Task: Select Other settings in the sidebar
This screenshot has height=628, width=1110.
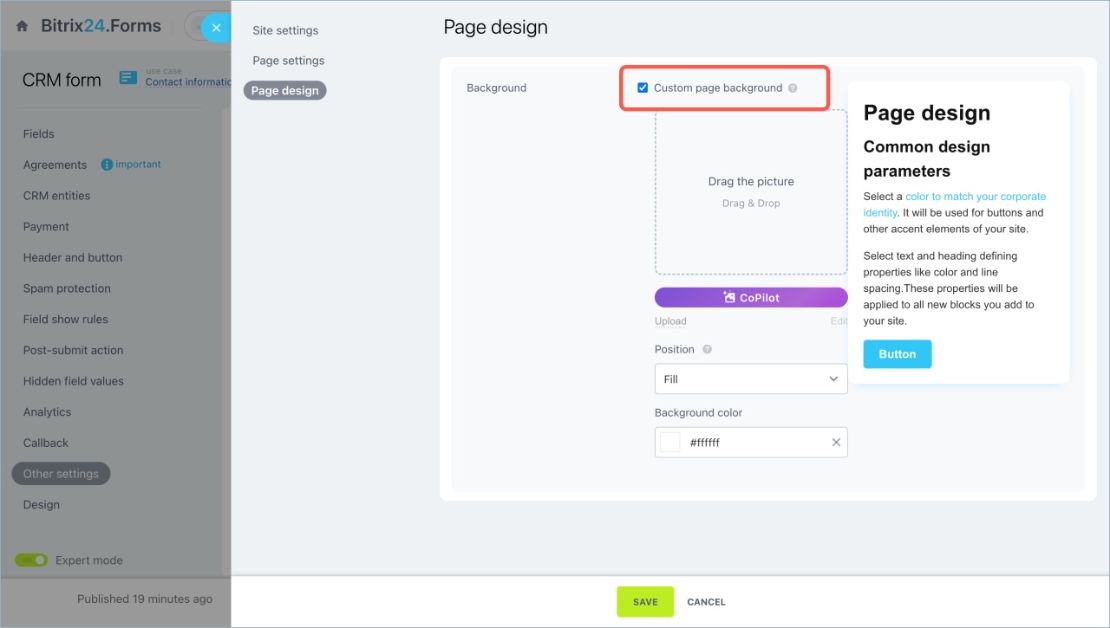Action: (x=61, y=474)
